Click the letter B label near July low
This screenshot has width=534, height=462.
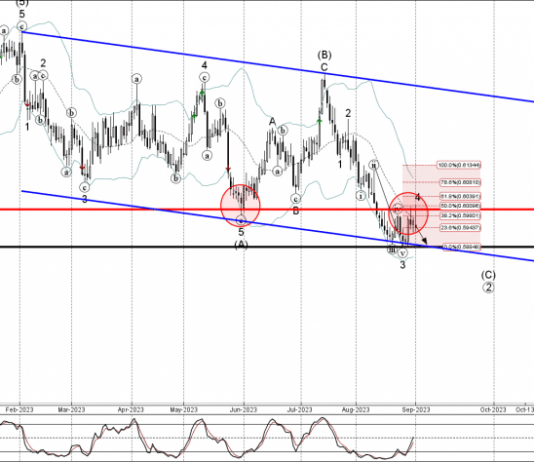tap(296, 211)
